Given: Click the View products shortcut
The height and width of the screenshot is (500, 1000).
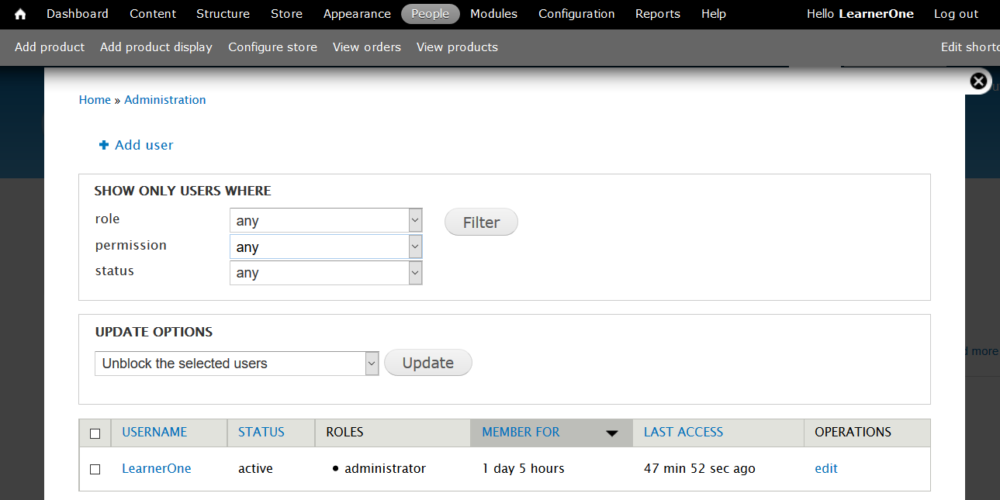Looking at the screenshot, I should click(457, 47).
